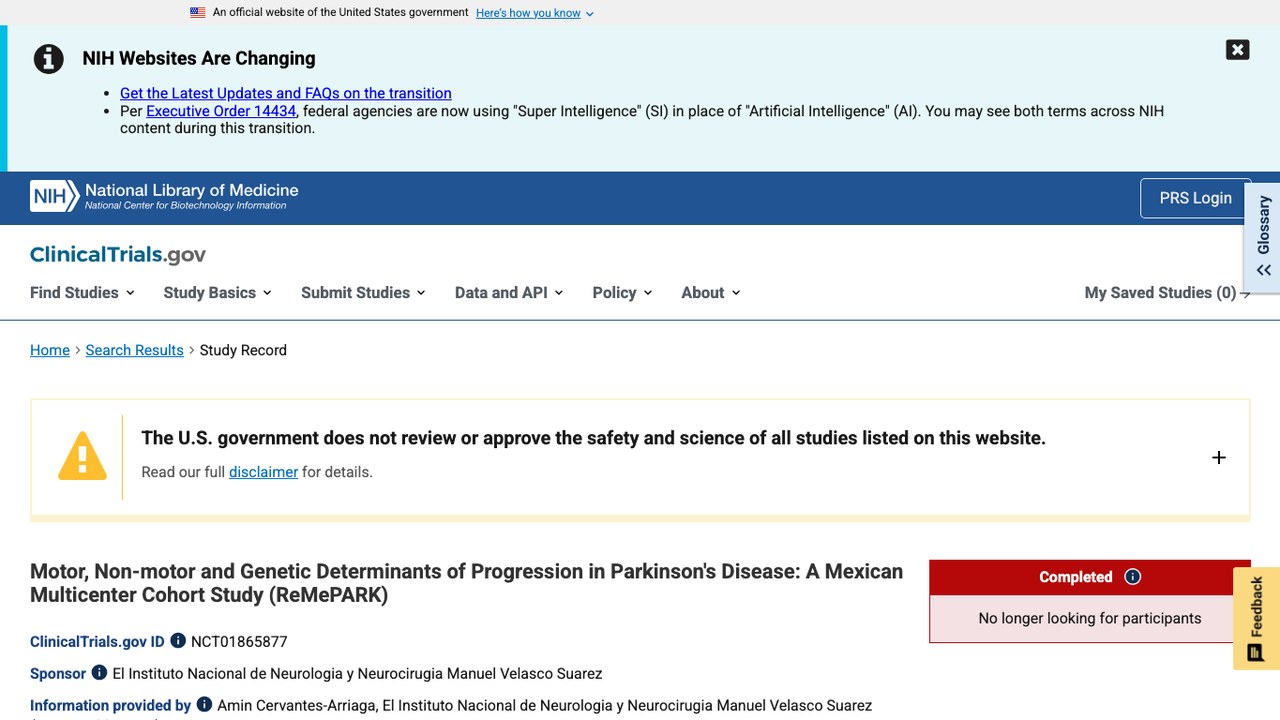Open the full disclaimer link
Screen dimensions: 1280x720
pos(263,472)
